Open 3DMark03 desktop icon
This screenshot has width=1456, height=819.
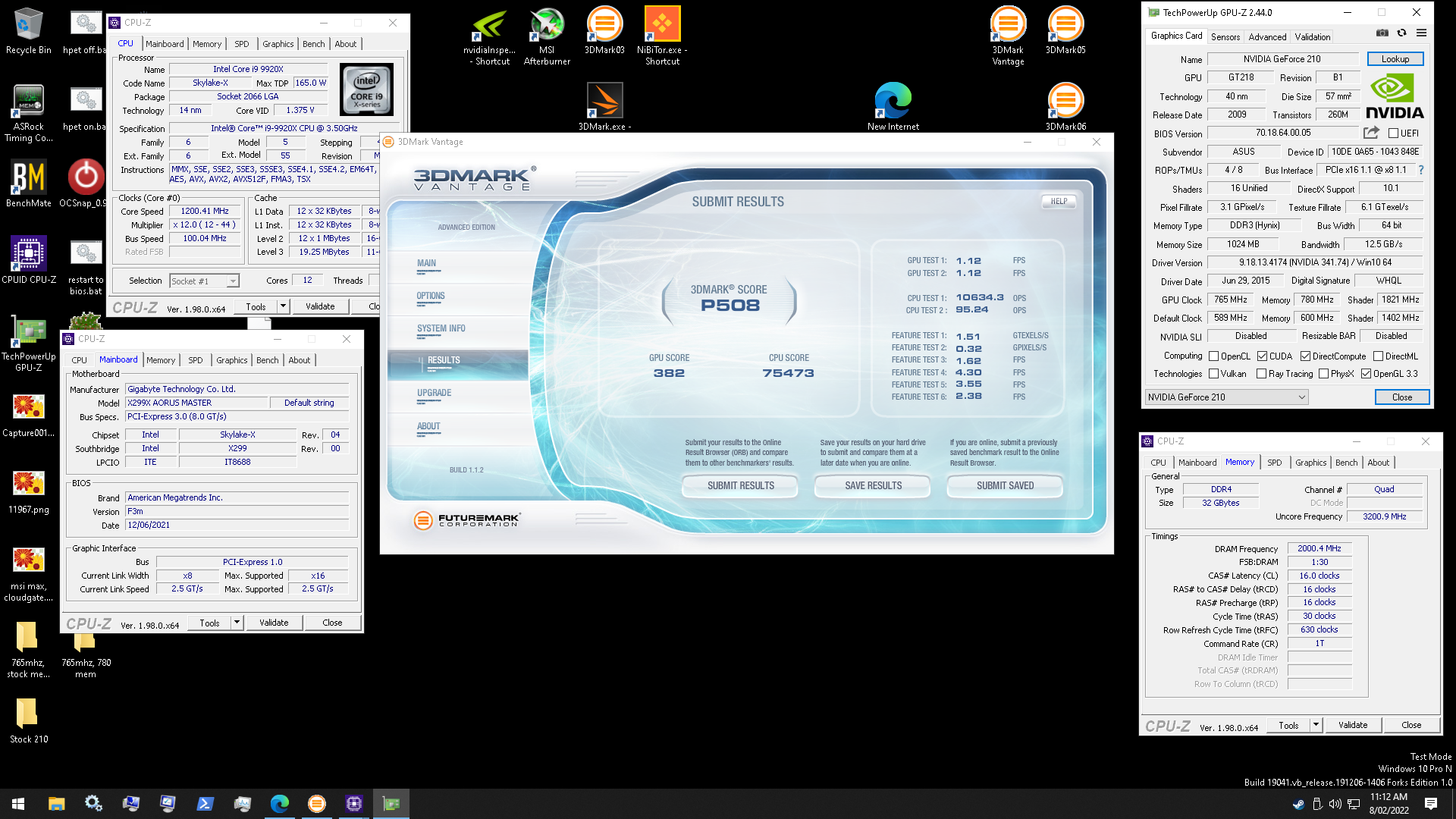tap(604, 30)
